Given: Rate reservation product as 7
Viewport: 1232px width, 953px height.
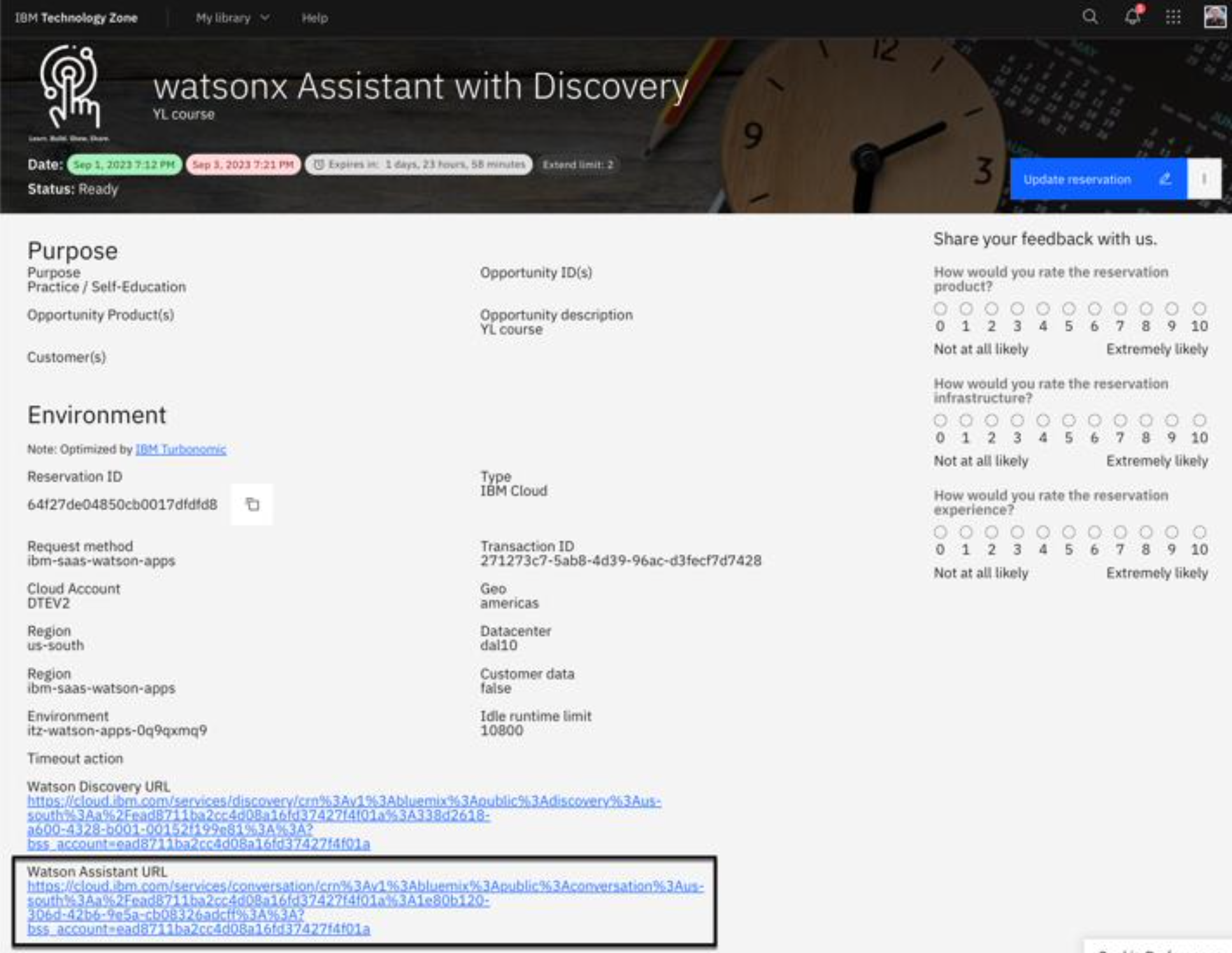Looking at the screenshot, I should 1120,309.
